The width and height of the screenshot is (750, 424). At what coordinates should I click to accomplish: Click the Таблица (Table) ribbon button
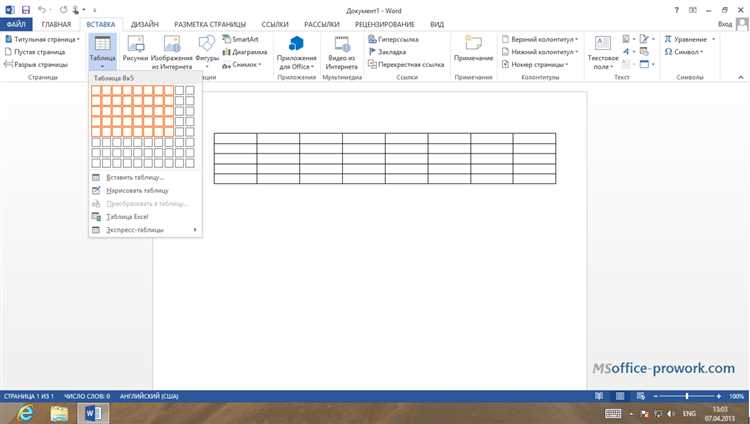(x=102, y=49)
